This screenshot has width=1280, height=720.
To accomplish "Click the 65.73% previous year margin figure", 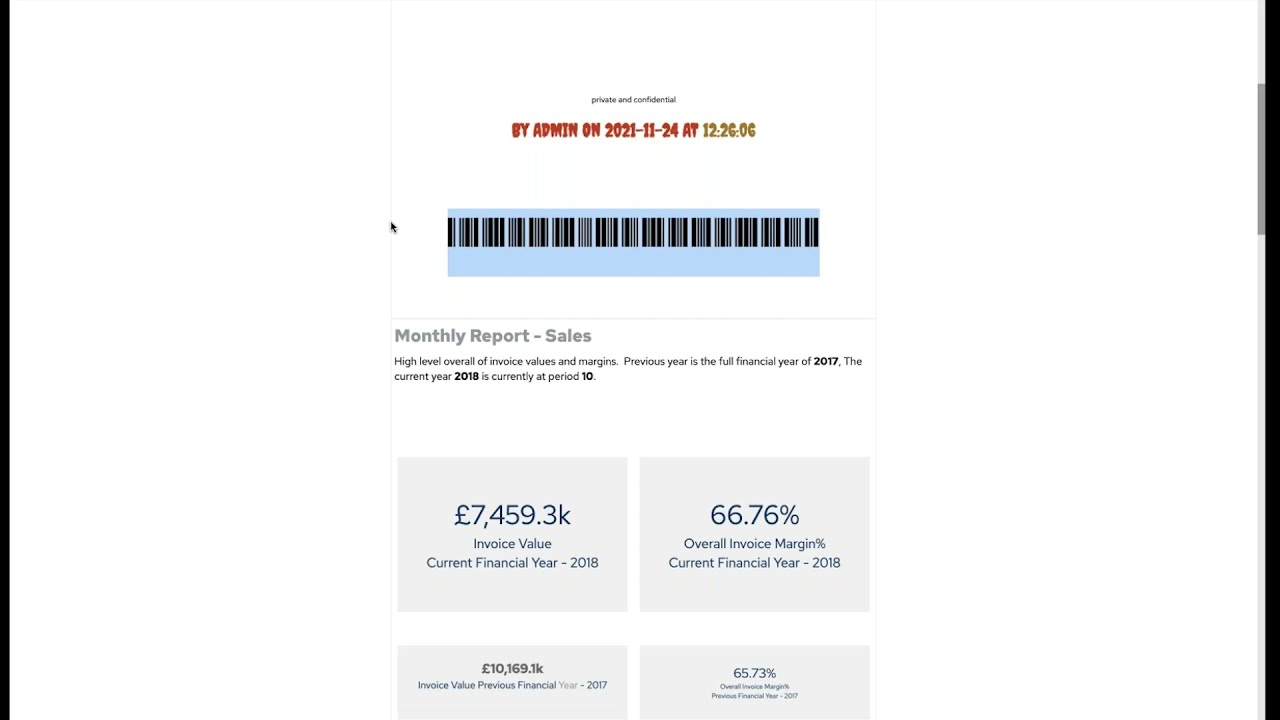I will (754, 674).
